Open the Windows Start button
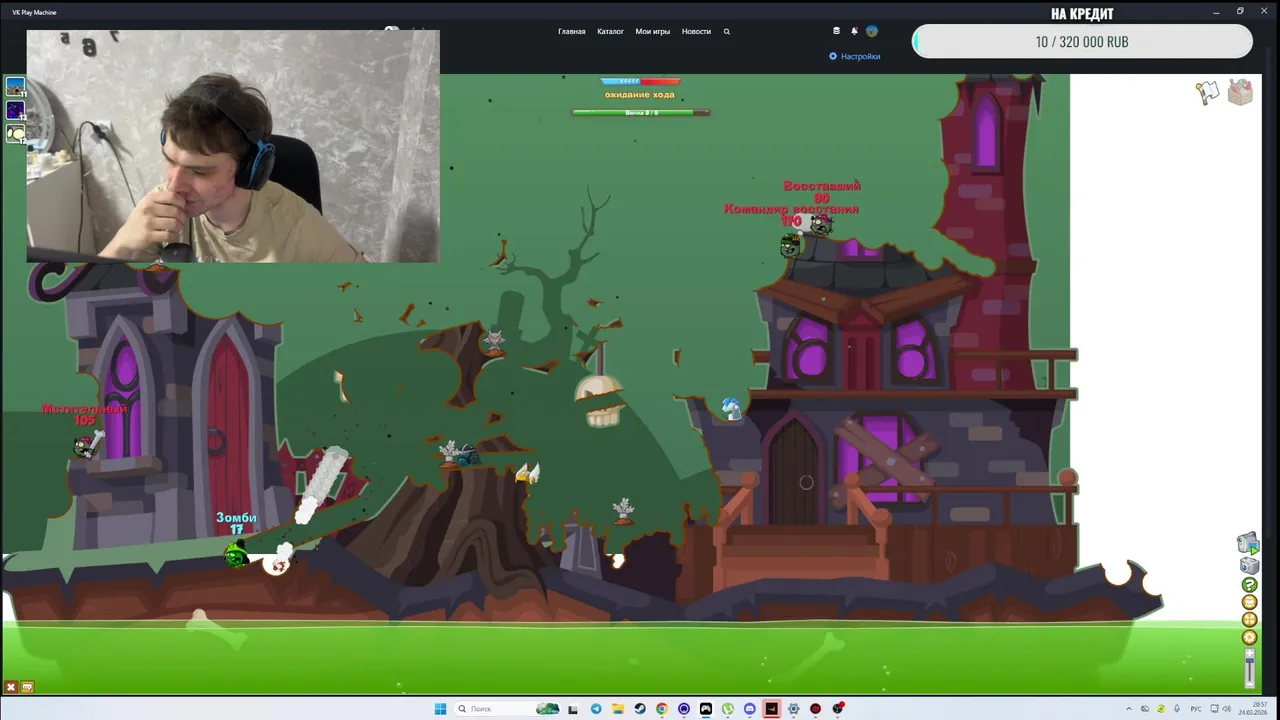 pyautogui.click(x=440, y=709)
